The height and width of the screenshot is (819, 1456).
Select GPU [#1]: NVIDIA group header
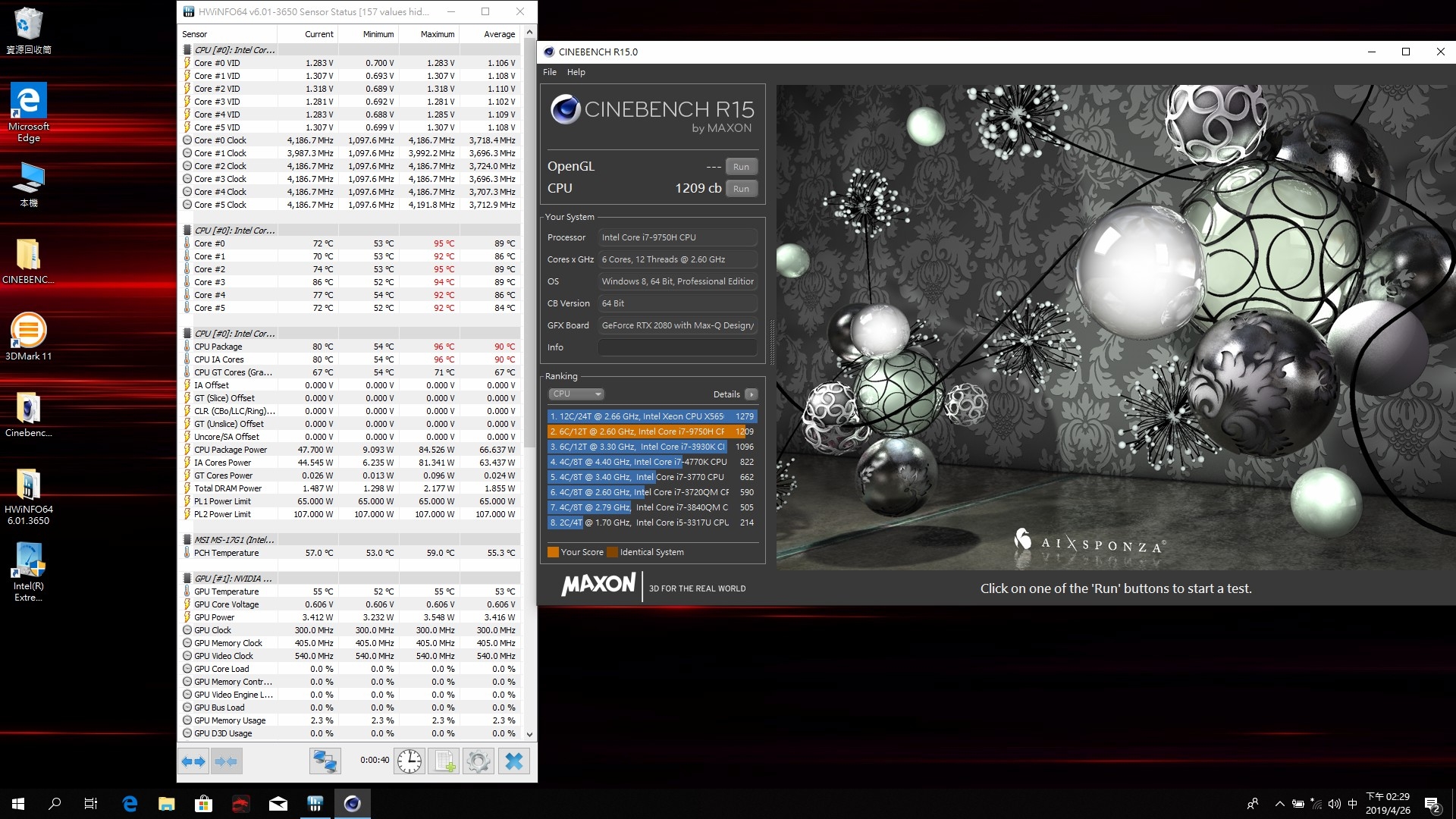pos(350,579)
